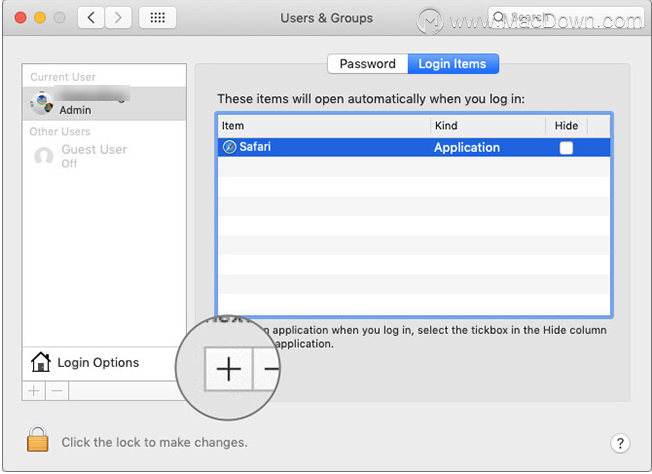This screenshot has width=652, height=474.
Task: Click the Admin user avatar
Action: 42,103
